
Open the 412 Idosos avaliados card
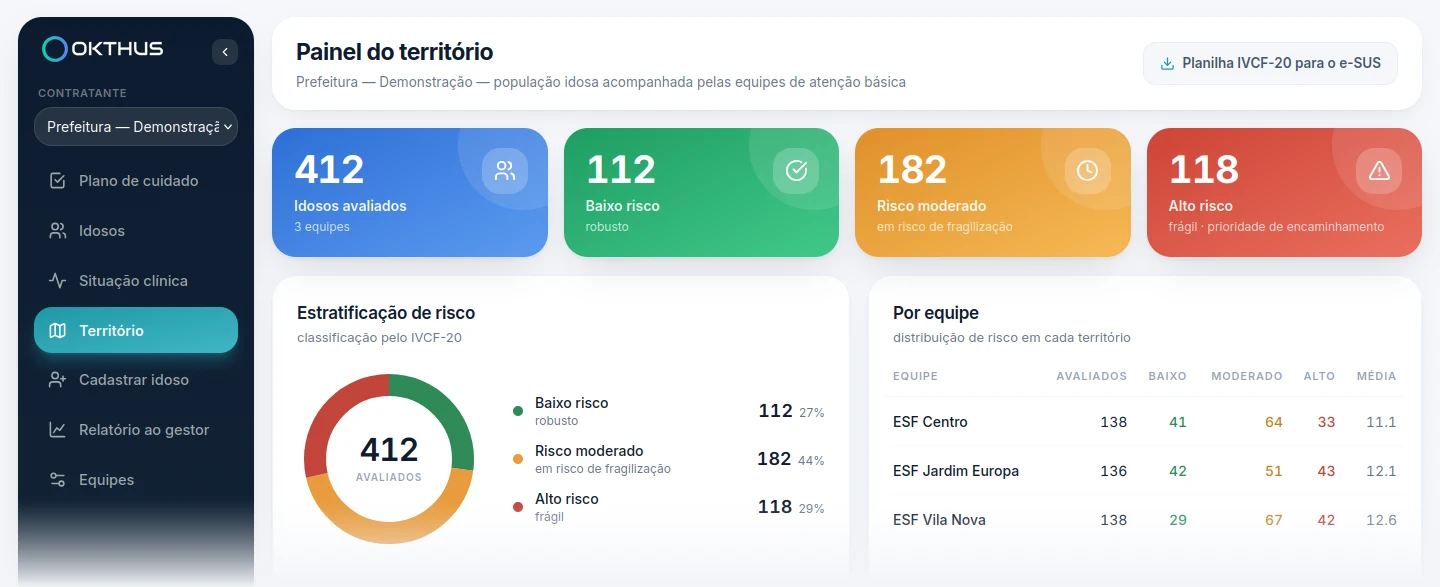click(x=410, y=192)
